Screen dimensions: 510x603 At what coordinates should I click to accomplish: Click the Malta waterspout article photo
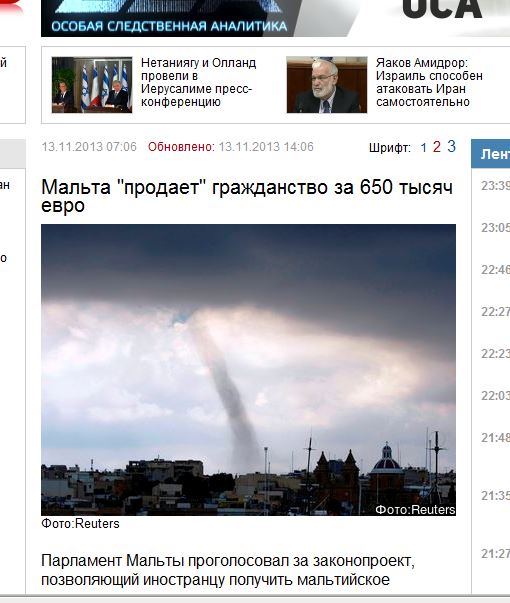pos(248,370)
